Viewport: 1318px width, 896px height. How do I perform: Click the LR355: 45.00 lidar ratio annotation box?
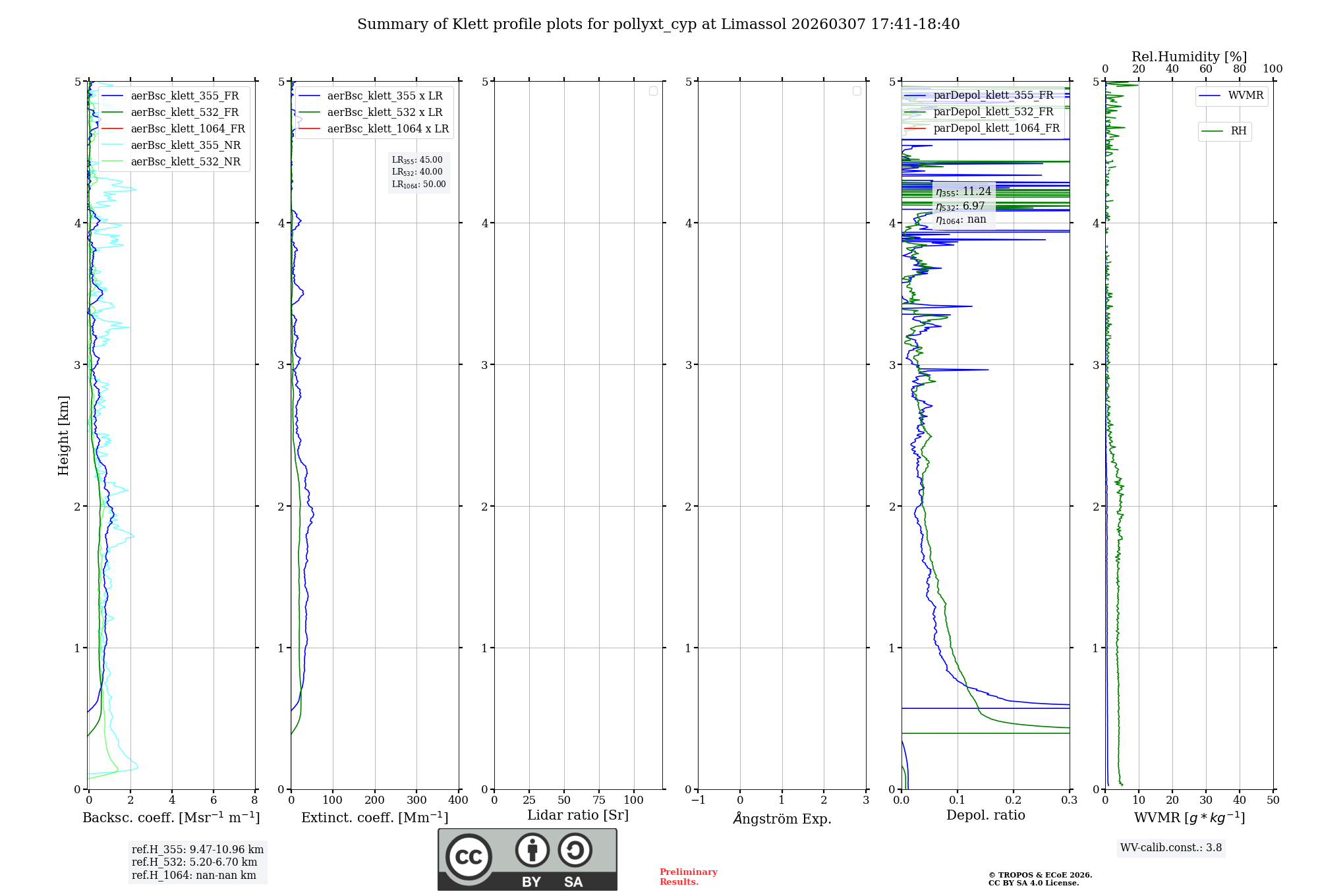click(418, 160)
